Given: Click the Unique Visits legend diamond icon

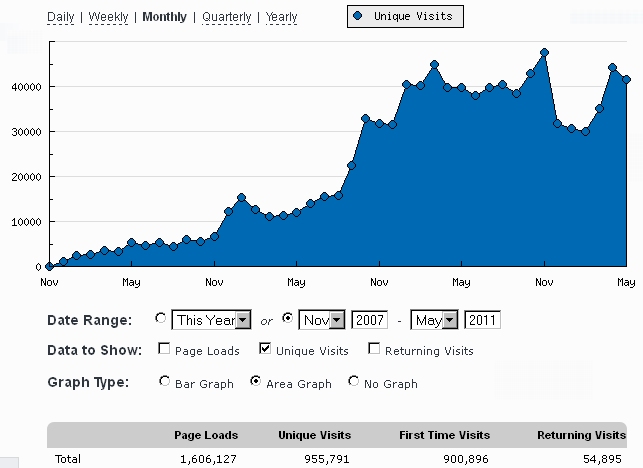Looking at the screenshot, I should pos(357,17).
